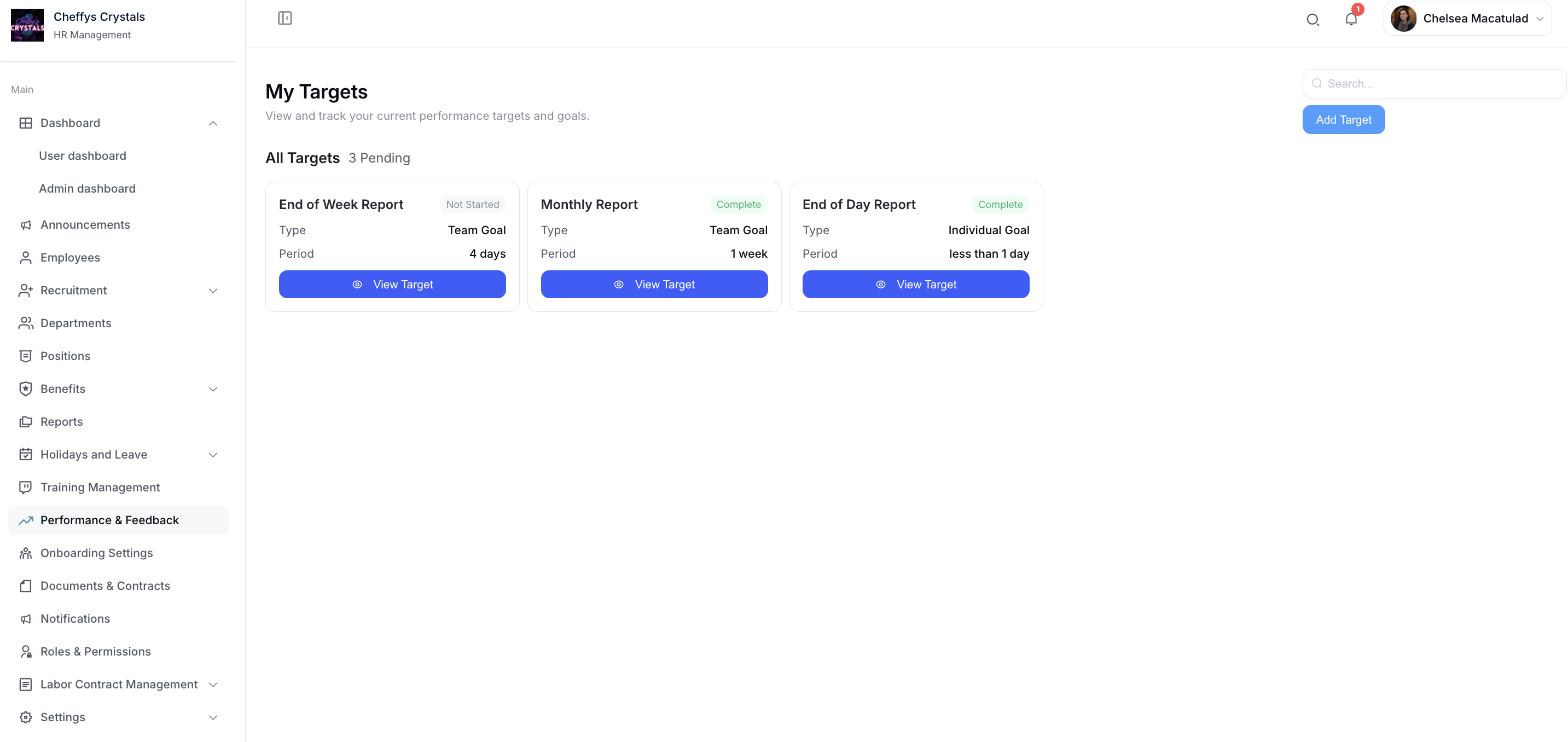Click the Training Management sidebar icon

point(26,488)
